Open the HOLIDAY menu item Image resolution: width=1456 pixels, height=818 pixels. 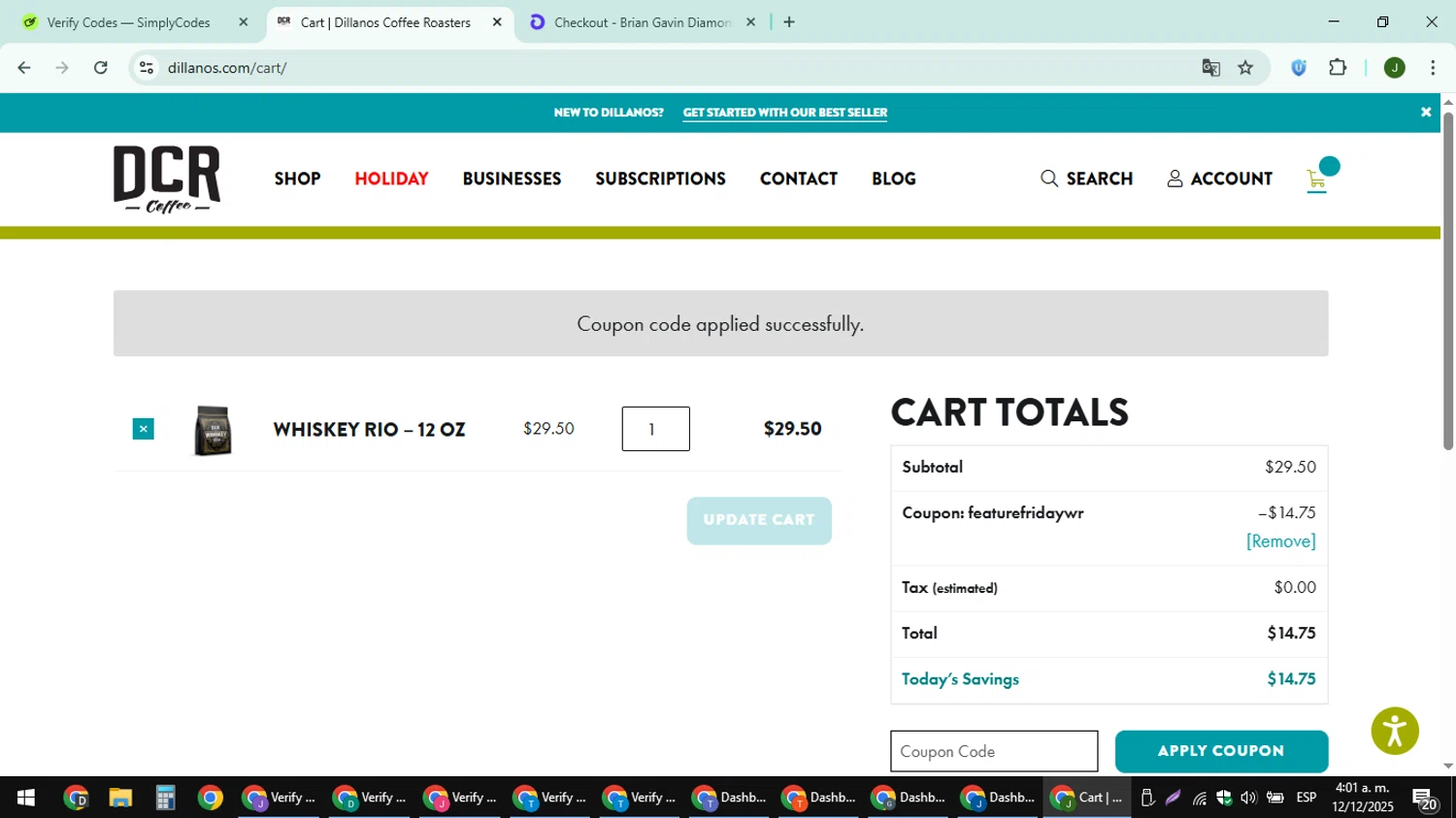391,179
